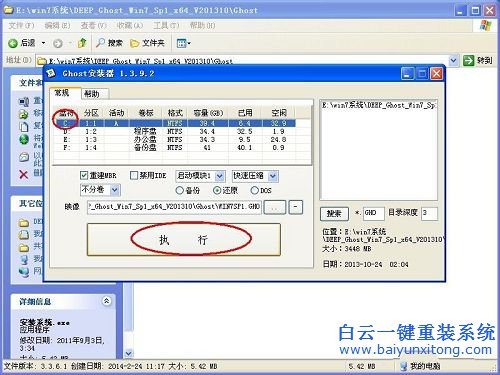Click the sidebar scroll down arrow
500x375 pixels.
click(x=128, y=353)
